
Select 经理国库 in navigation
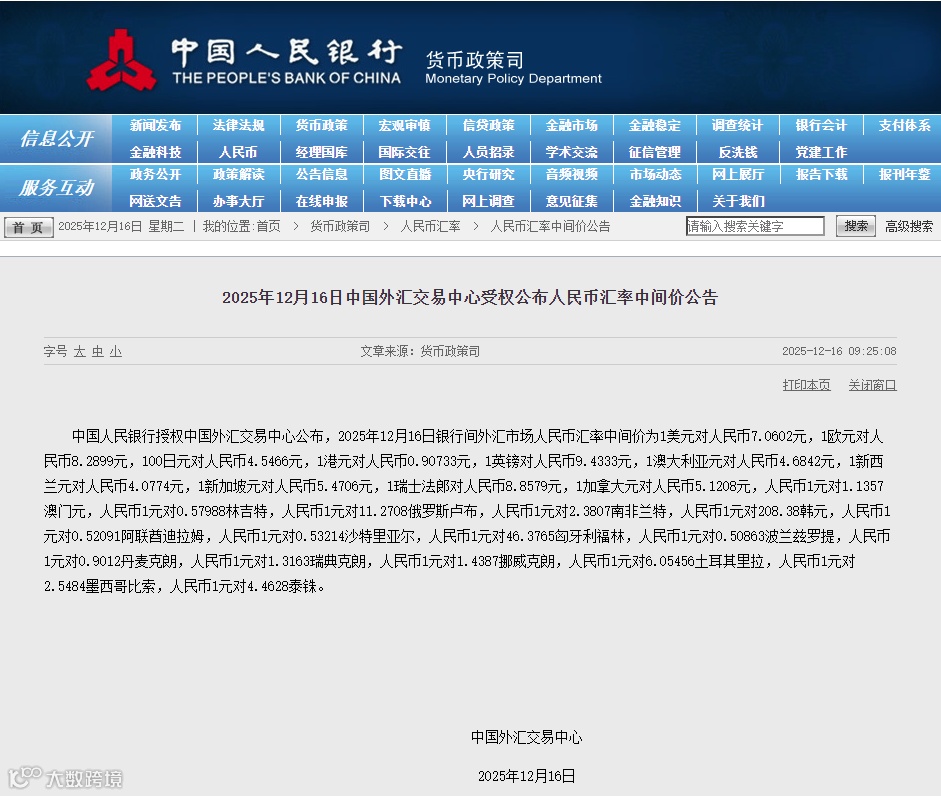[322, 152]
